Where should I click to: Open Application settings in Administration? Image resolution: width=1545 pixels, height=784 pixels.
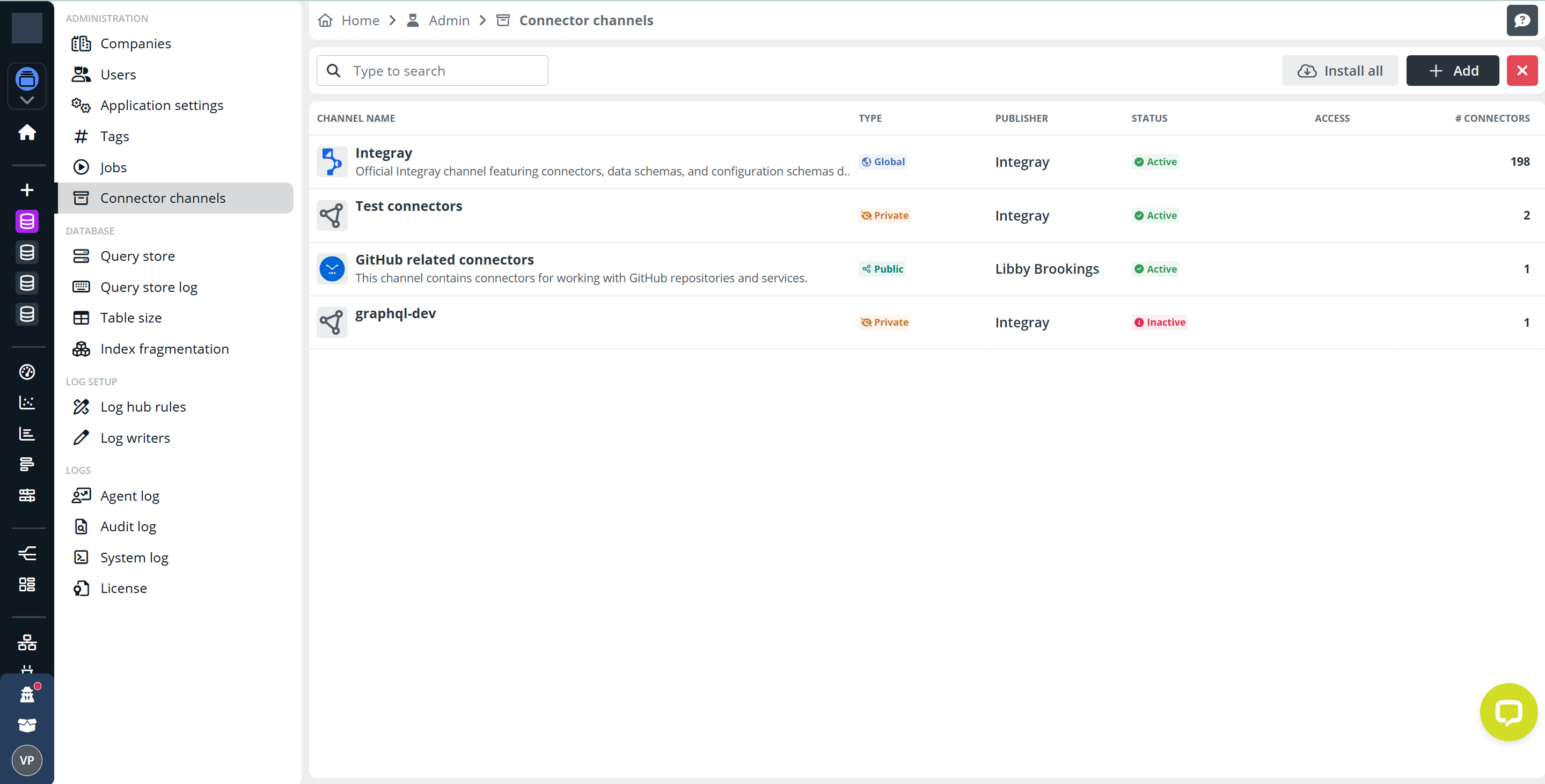click(162, 105)
